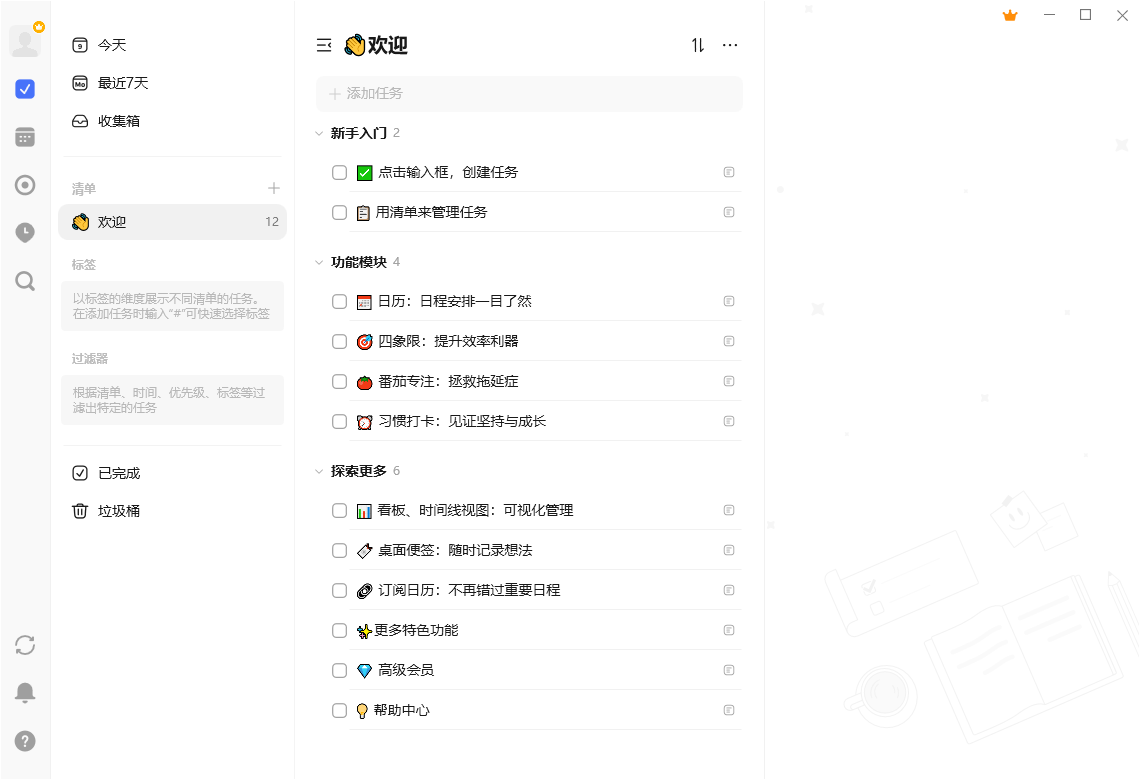This screenshot has height=780, width=1140.
Task: Tick the checkbox for 帮助中心 task
Action: click(x=339, y=710)
